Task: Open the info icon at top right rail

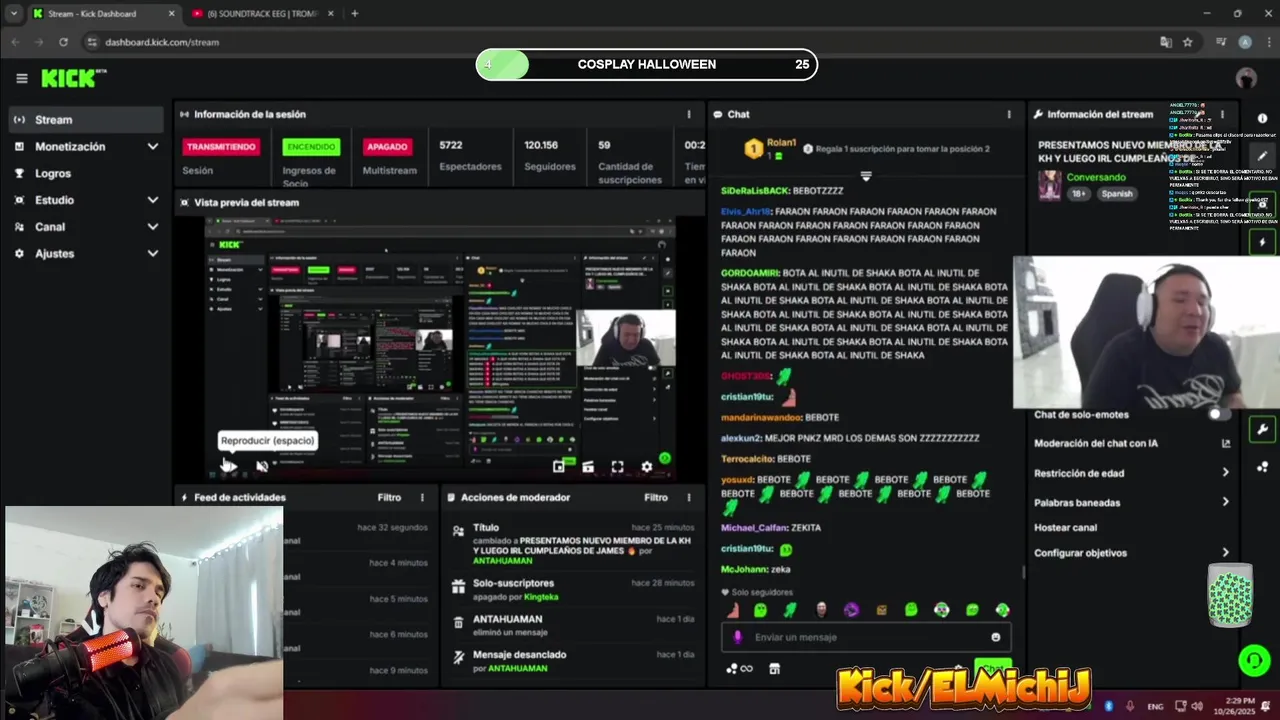Action: (x=1262, y=118)
